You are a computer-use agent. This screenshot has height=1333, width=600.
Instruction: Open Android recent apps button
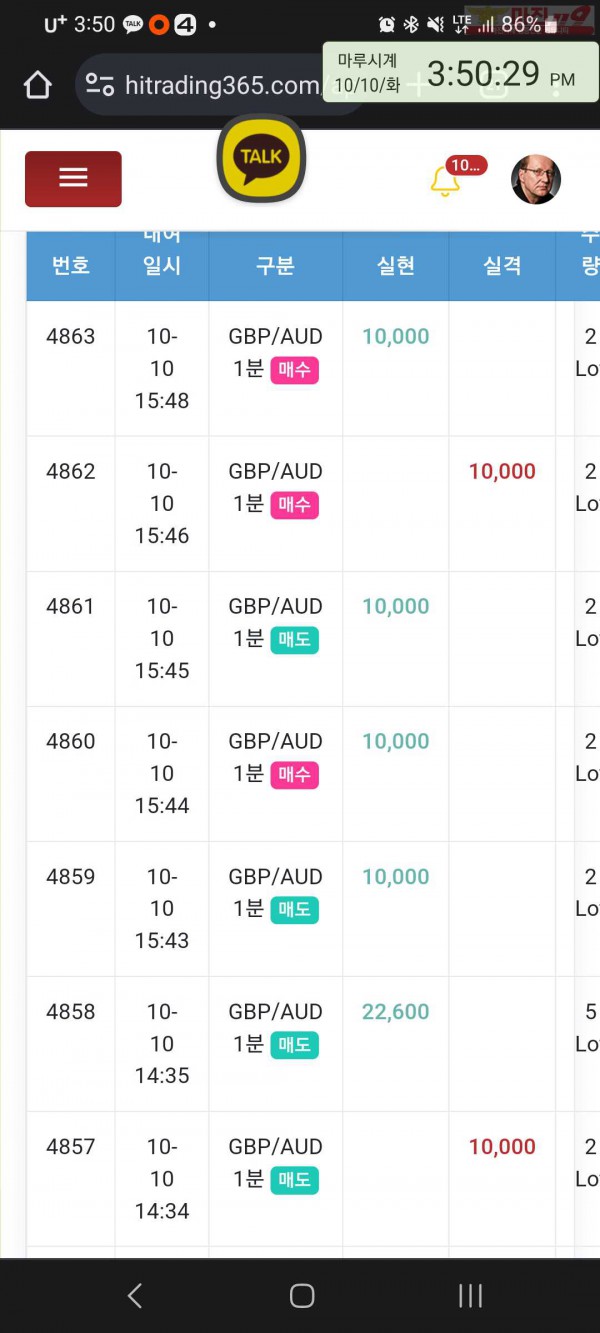point(470,1296)
